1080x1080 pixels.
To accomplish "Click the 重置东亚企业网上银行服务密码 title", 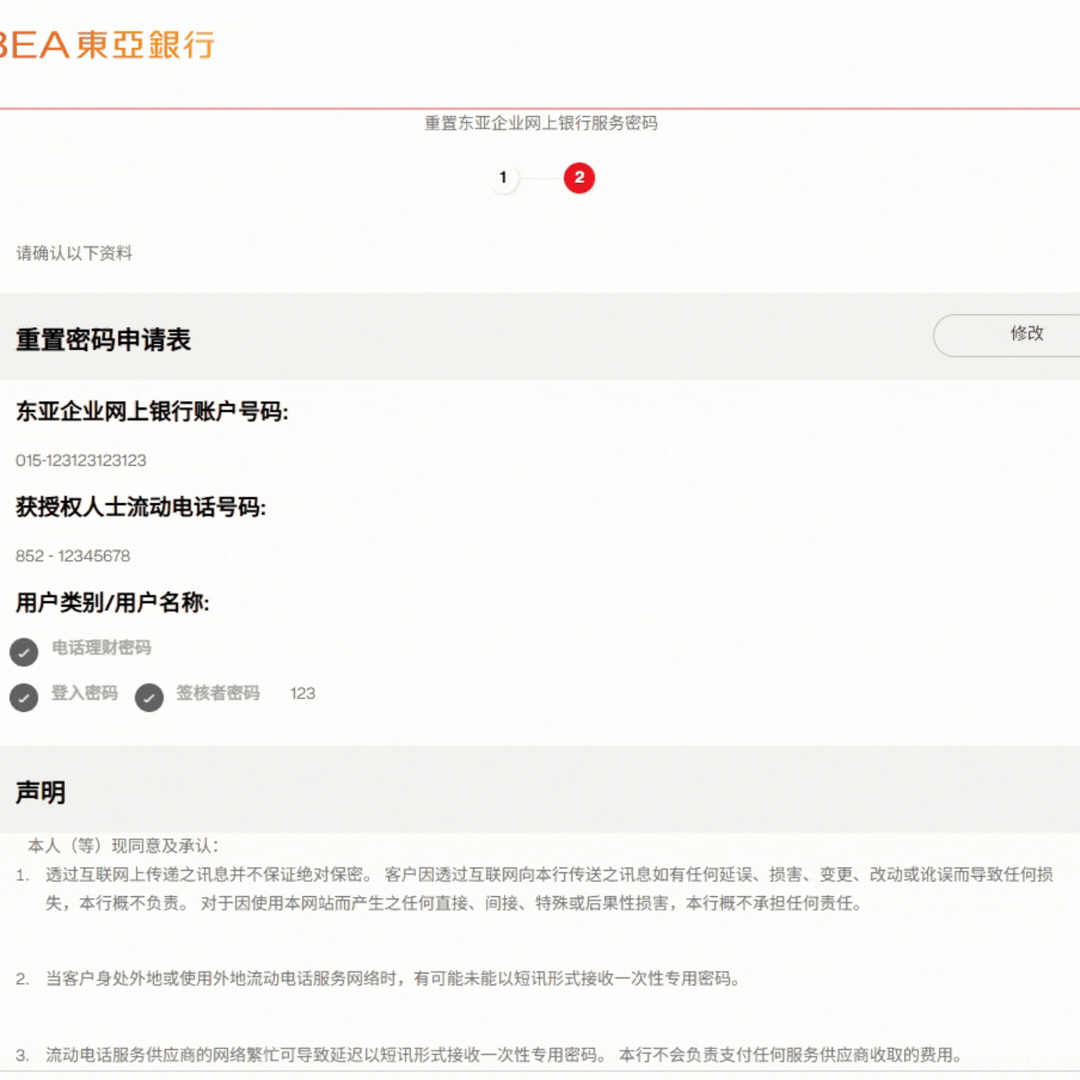I will (541, 123).
